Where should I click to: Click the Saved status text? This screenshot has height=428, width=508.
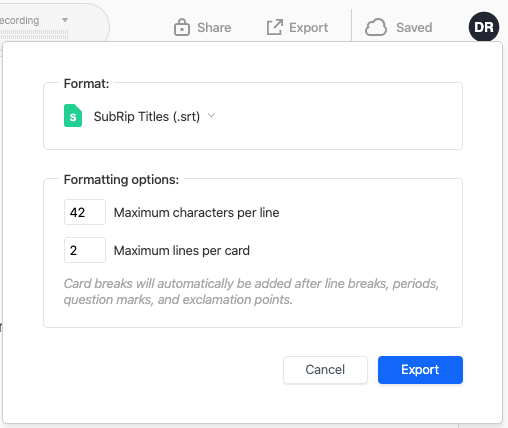[414, 27]
